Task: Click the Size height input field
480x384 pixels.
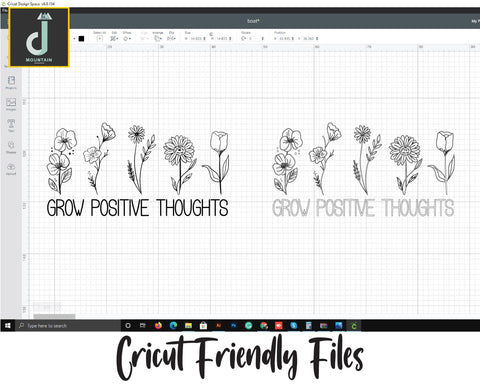Action: tap(222, 39)
